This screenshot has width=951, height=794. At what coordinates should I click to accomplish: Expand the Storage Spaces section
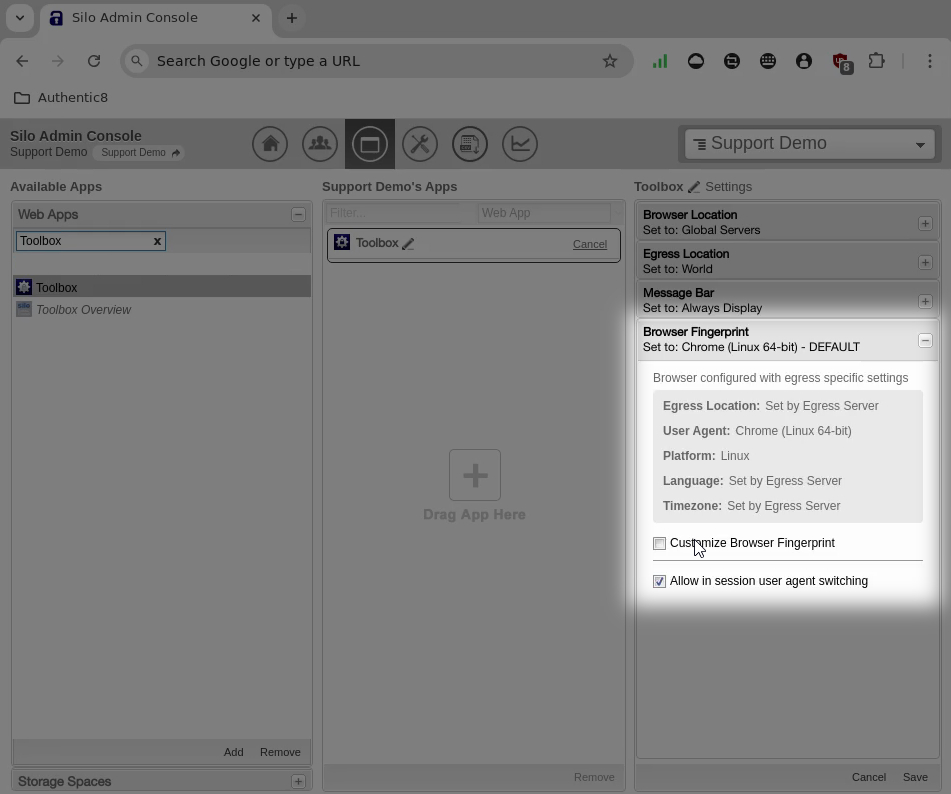pos(298,781)
